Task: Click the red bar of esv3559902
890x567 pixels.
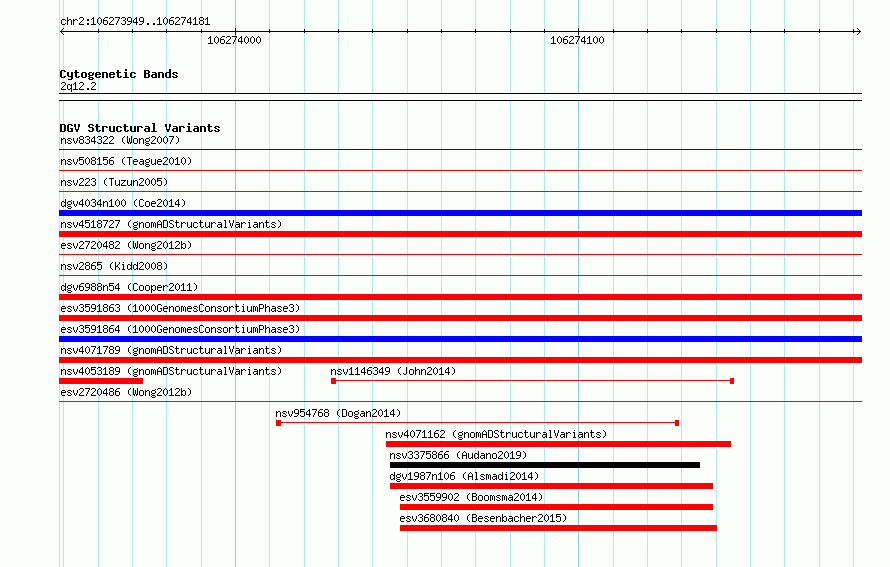Action: tap(557, 507)
